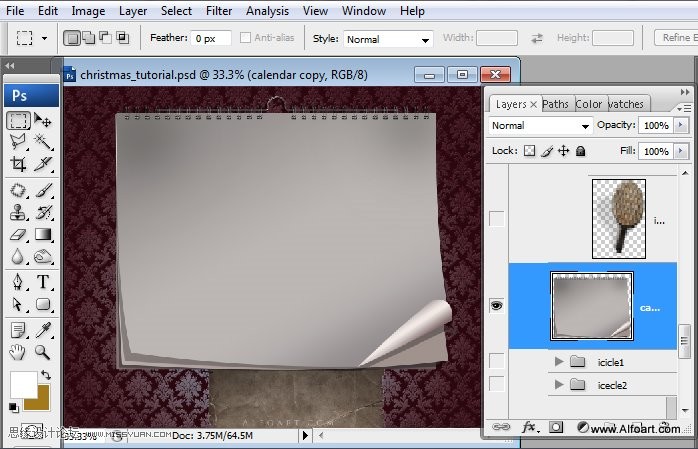
Task: Select the Eraser tool
Action: click(18, 234)
